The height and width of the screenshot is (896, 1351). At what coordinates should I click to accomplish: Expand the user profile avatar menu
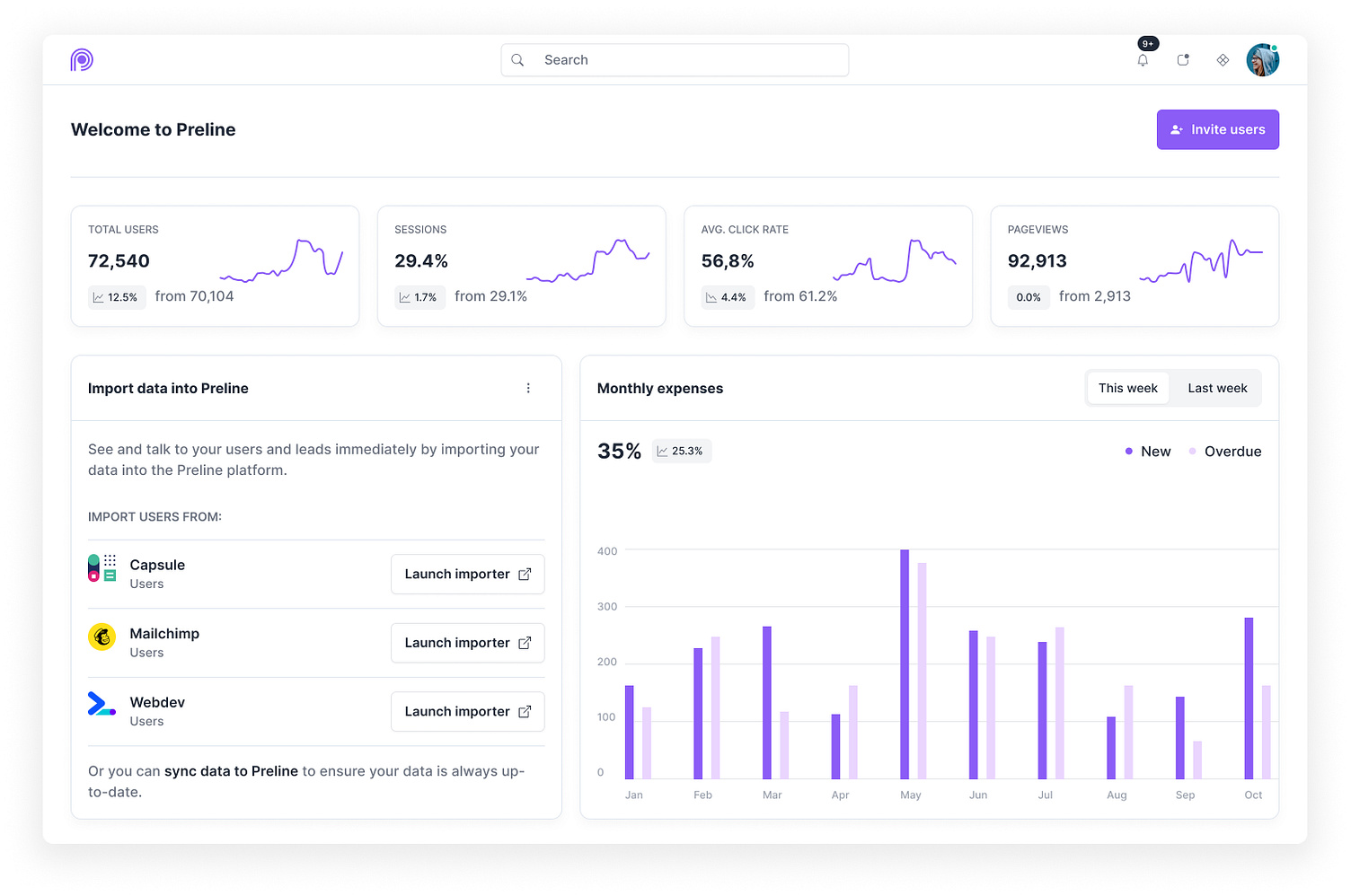click(x=1262, y=59)
